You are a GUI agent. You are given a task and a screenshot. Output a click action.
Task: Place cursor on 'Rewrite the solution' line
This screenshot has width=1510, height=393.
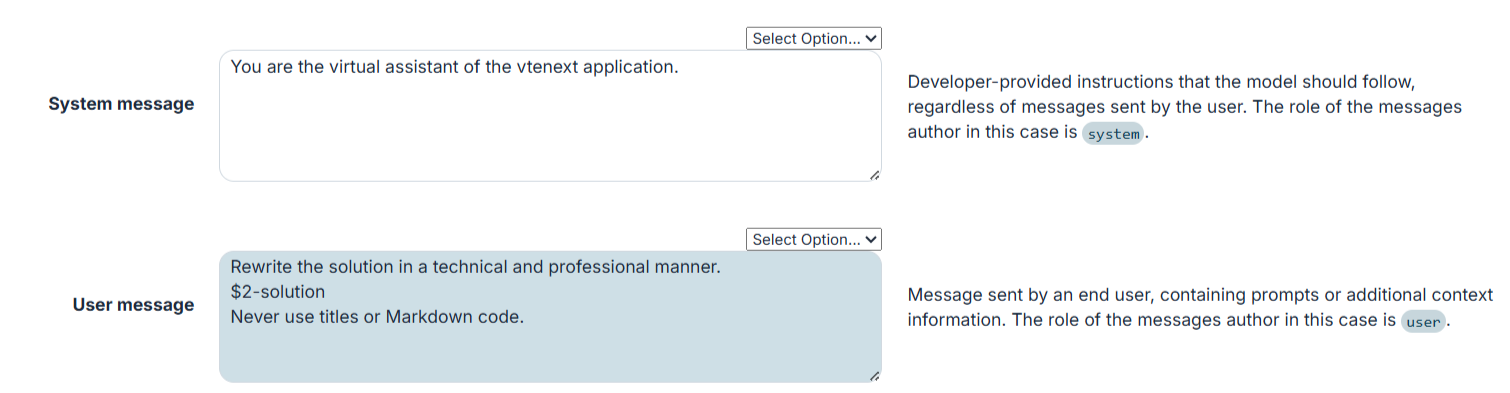click(x=475, y=268)
